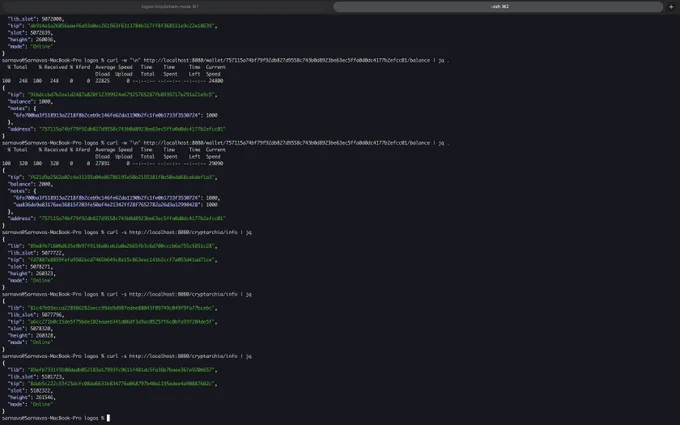Click the balance value 1000 line
Image resolution: width=680 pixels, height=425 pixels.
point(30,101)
